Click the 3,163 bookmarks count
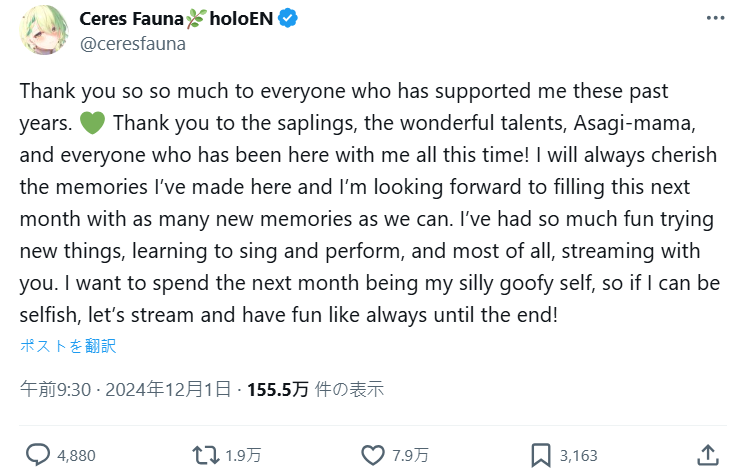 tap(579, 456)
